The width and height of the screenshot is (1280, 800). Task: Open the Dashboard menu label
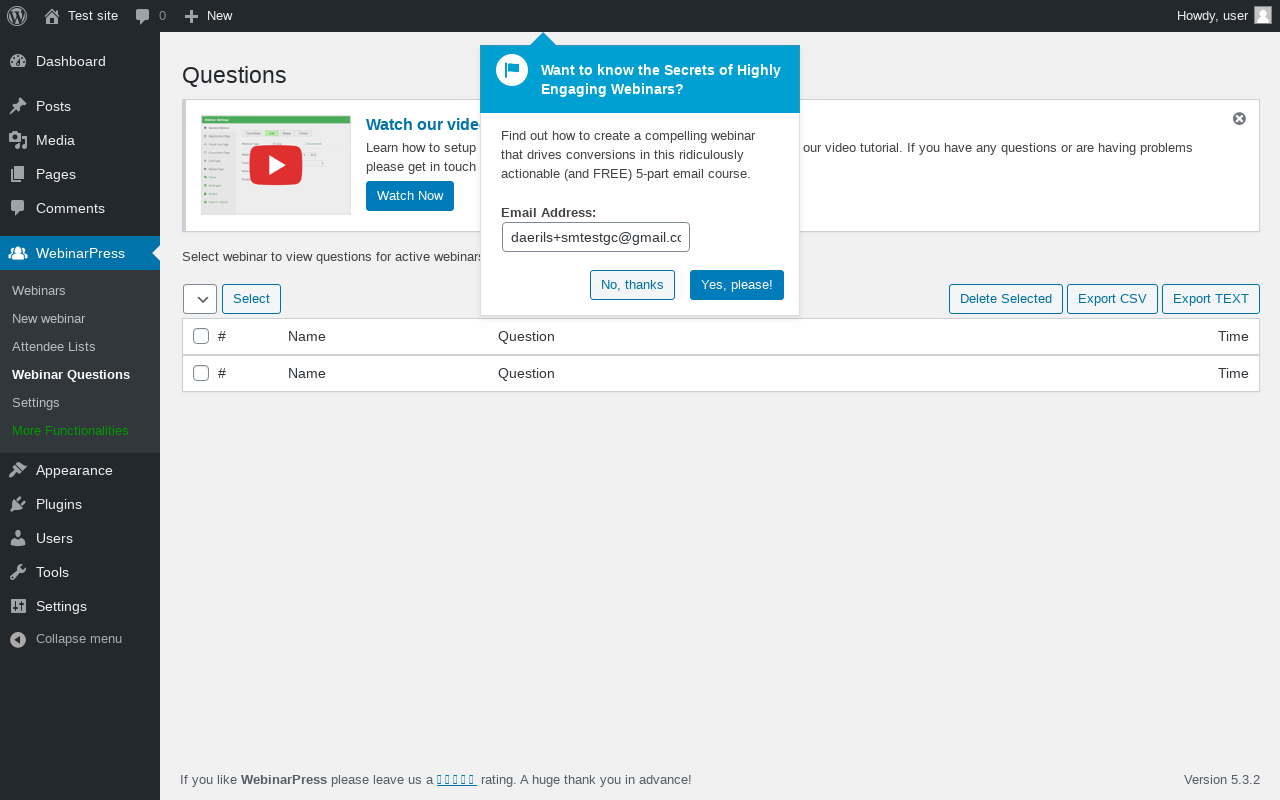71,61
